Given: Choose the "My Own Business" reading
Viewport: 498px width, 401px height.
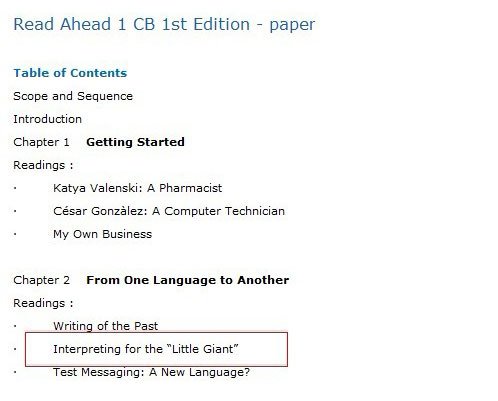Looking at the screenshot, I should 102,234.
